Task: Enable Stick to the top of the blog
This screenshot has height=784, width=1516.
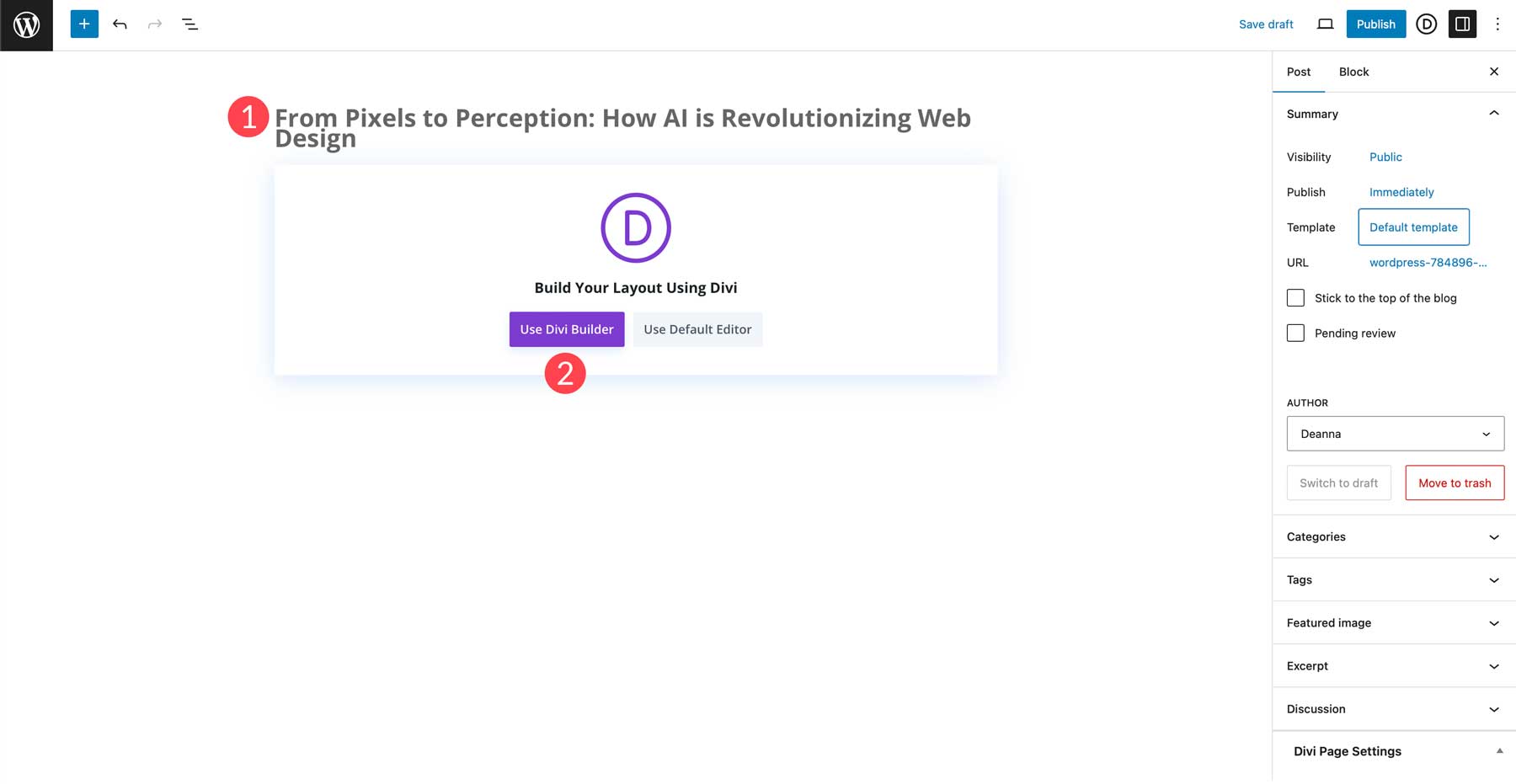Action: (x=1294, y=297)
